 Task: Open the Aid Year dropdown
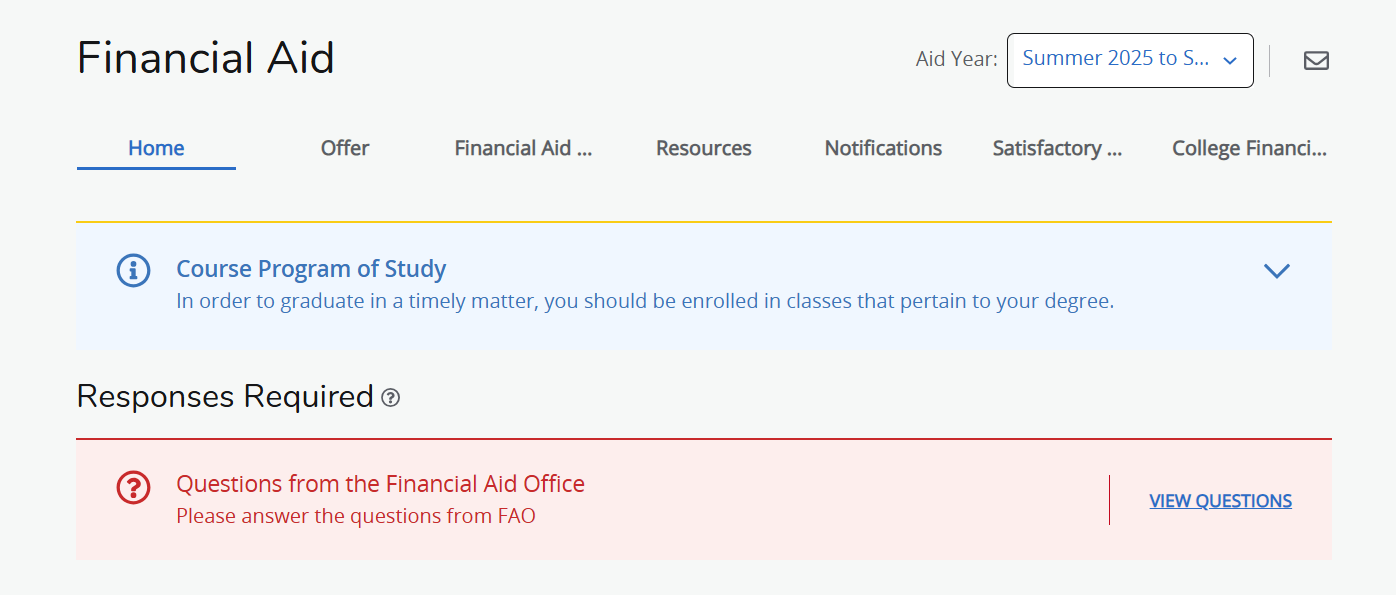(1129, 60)
